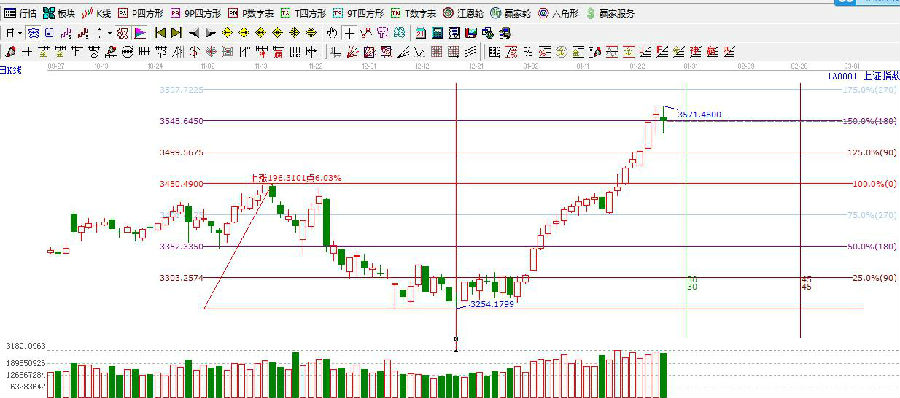Expand the 日 period dropdown arrow
This screenshot has height=398, width=900.
click(x=20, y=32)
